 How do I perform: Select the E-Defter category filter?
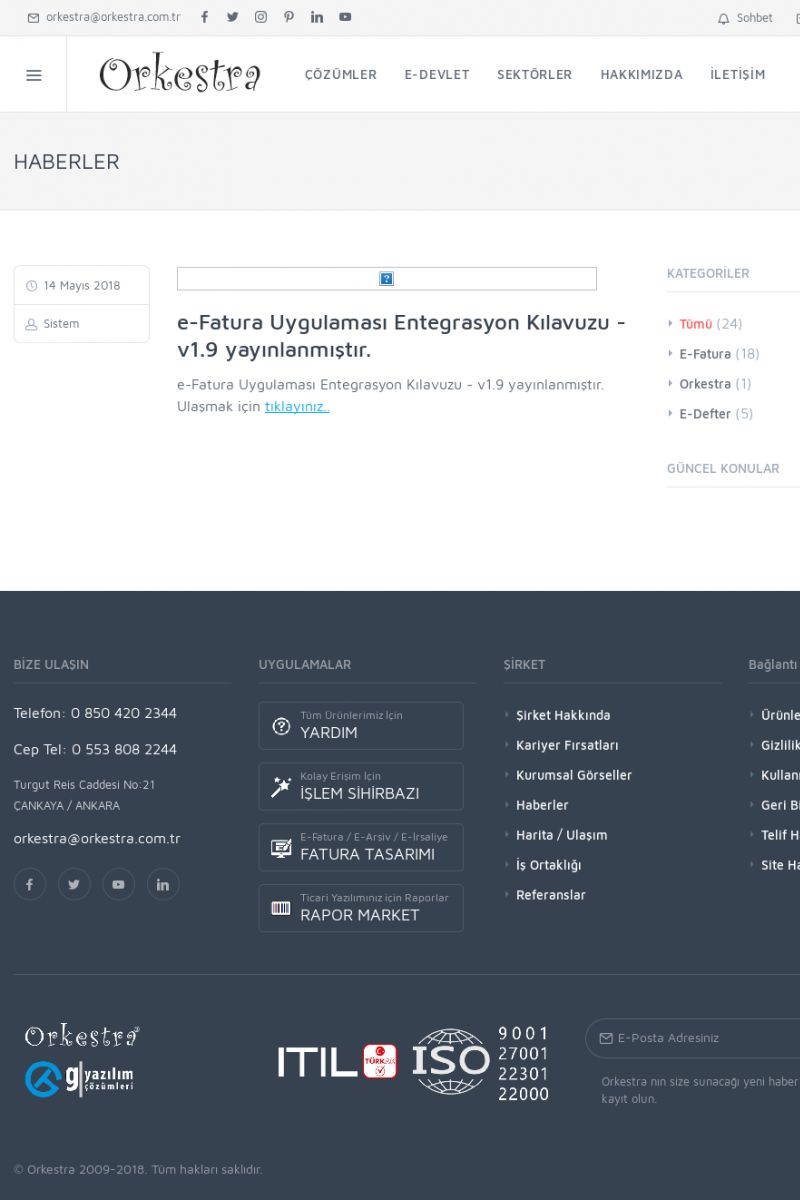click(x=705, y=414)
